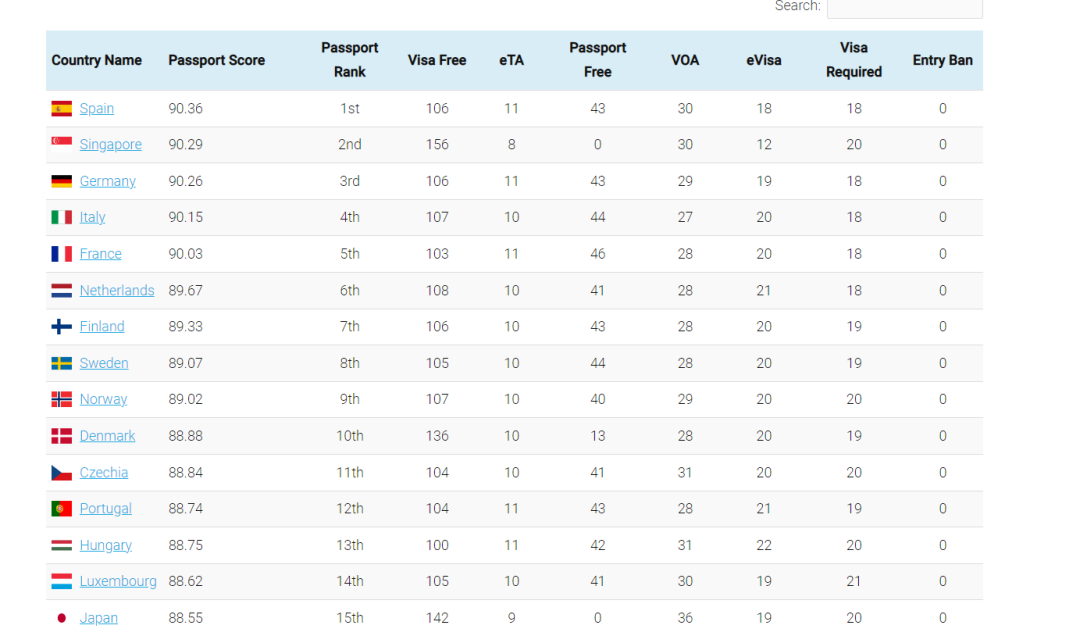The height and width of the screenshot is (636, 1080).
Task: Sort by Passport Free column header
Action: pos(597,60)
